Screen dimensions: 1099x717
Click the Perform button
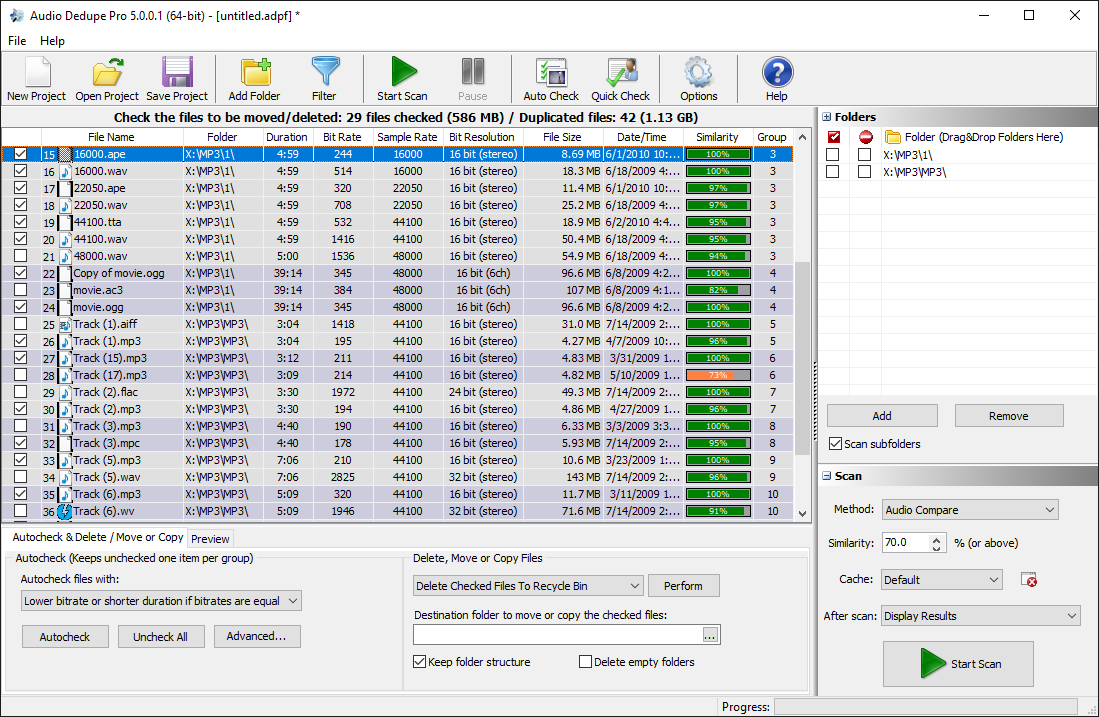[683, 585]
